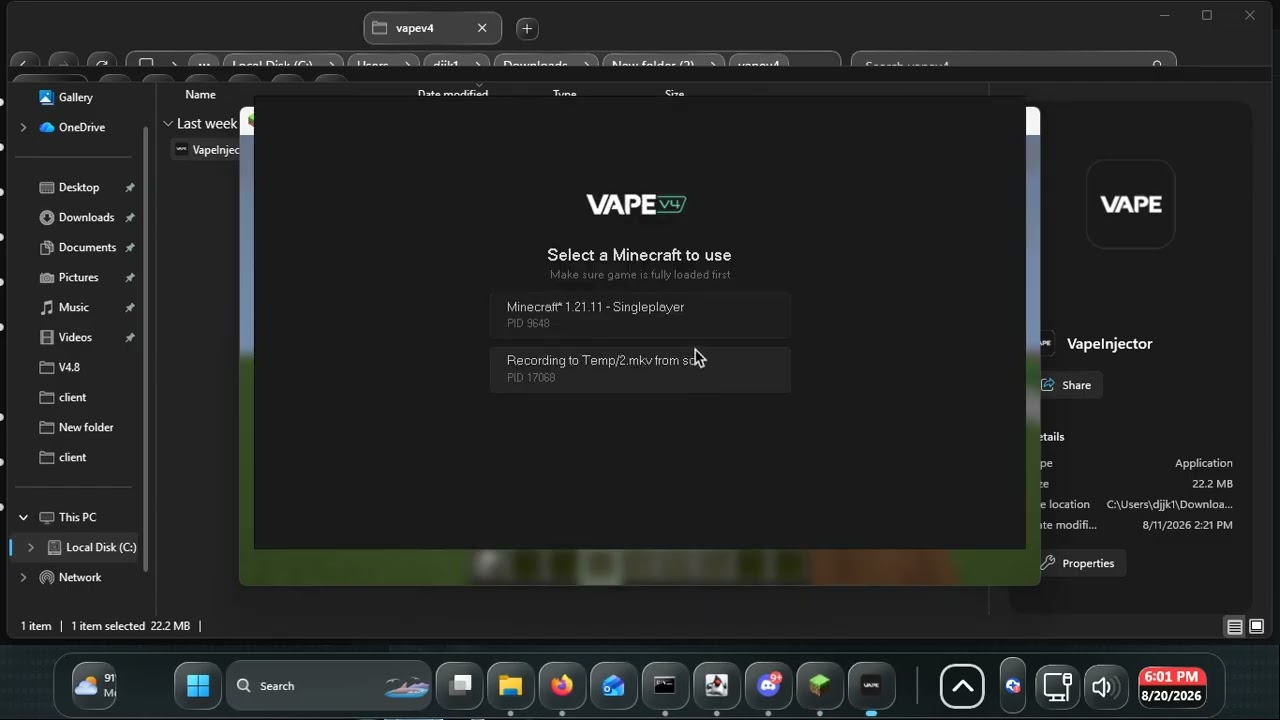Expand the Local Disk (C:) node
The height and width of the screenshot is (720, 1280).
pyautogui.click(x=30, y=547)
